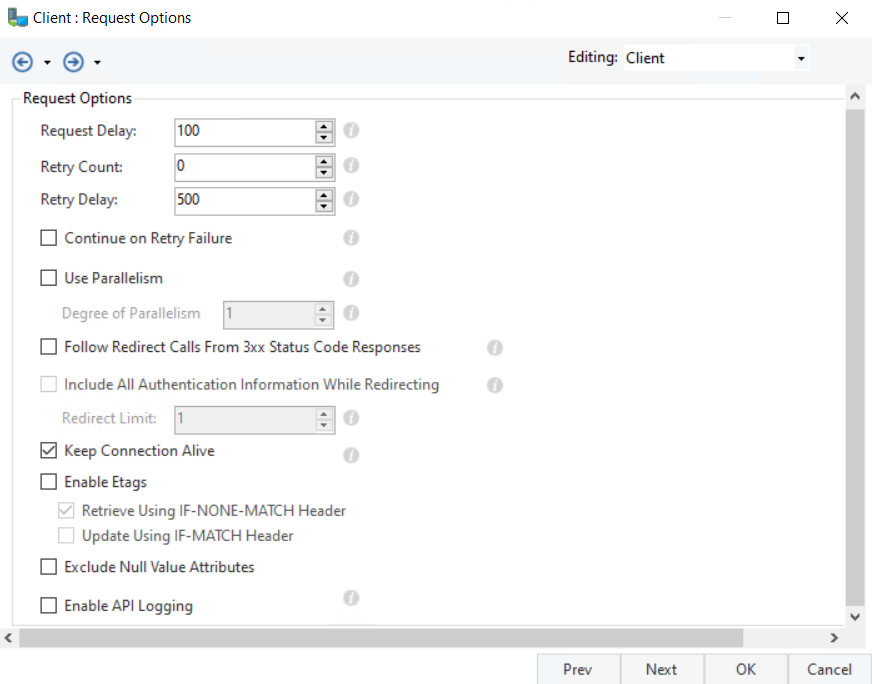Click the forward navigation arrow icon

[x=73, y=62]
